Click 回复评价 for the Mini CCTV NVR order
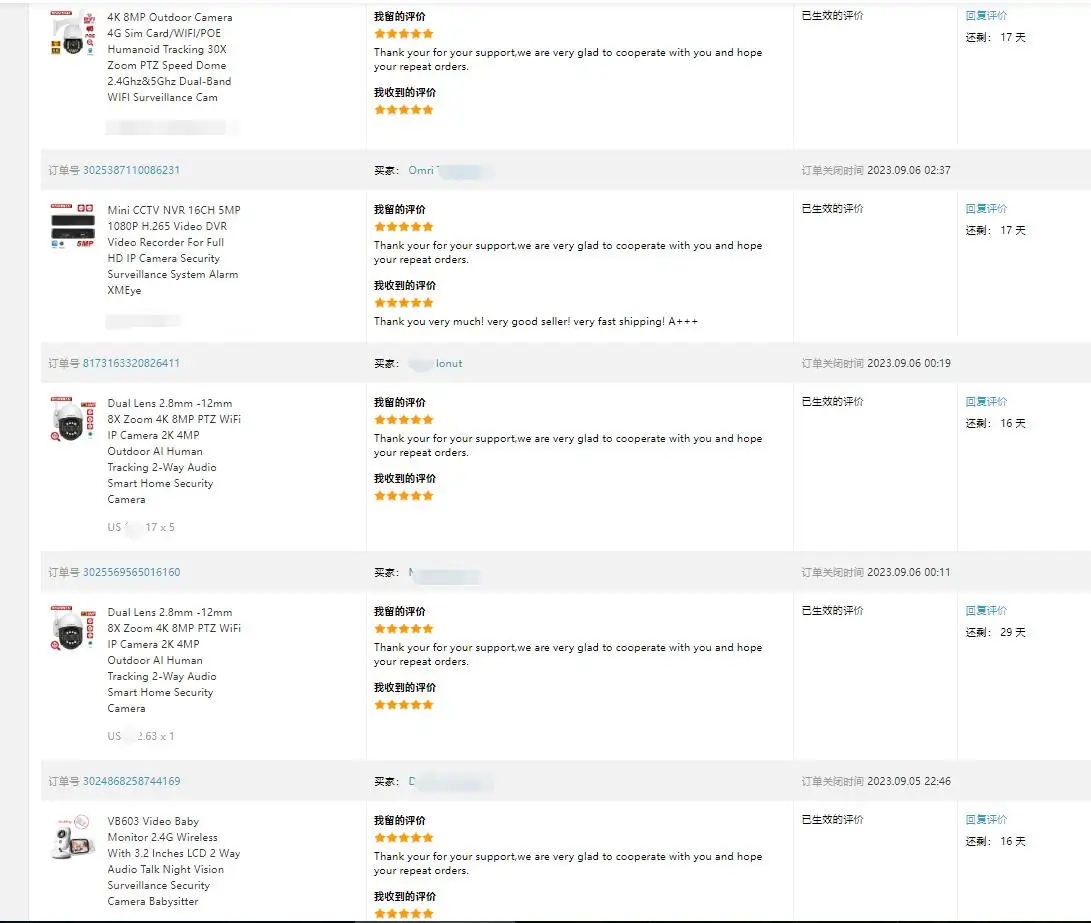Screen dimensions: 1091x923 (x=986, y=209)
